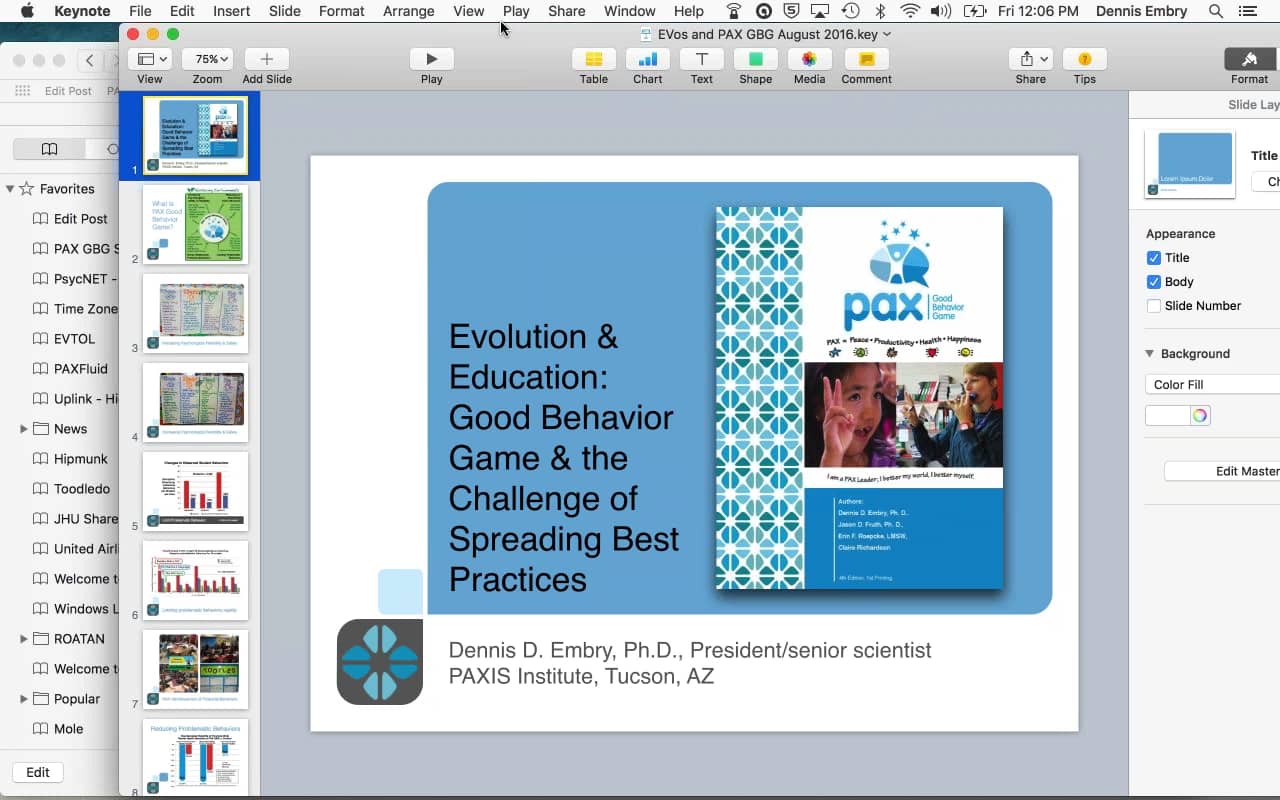Click the Add Slide plus icon
Image resolution: width=1280 pixels, height=800 pixels.
click(x=267, y=59)
